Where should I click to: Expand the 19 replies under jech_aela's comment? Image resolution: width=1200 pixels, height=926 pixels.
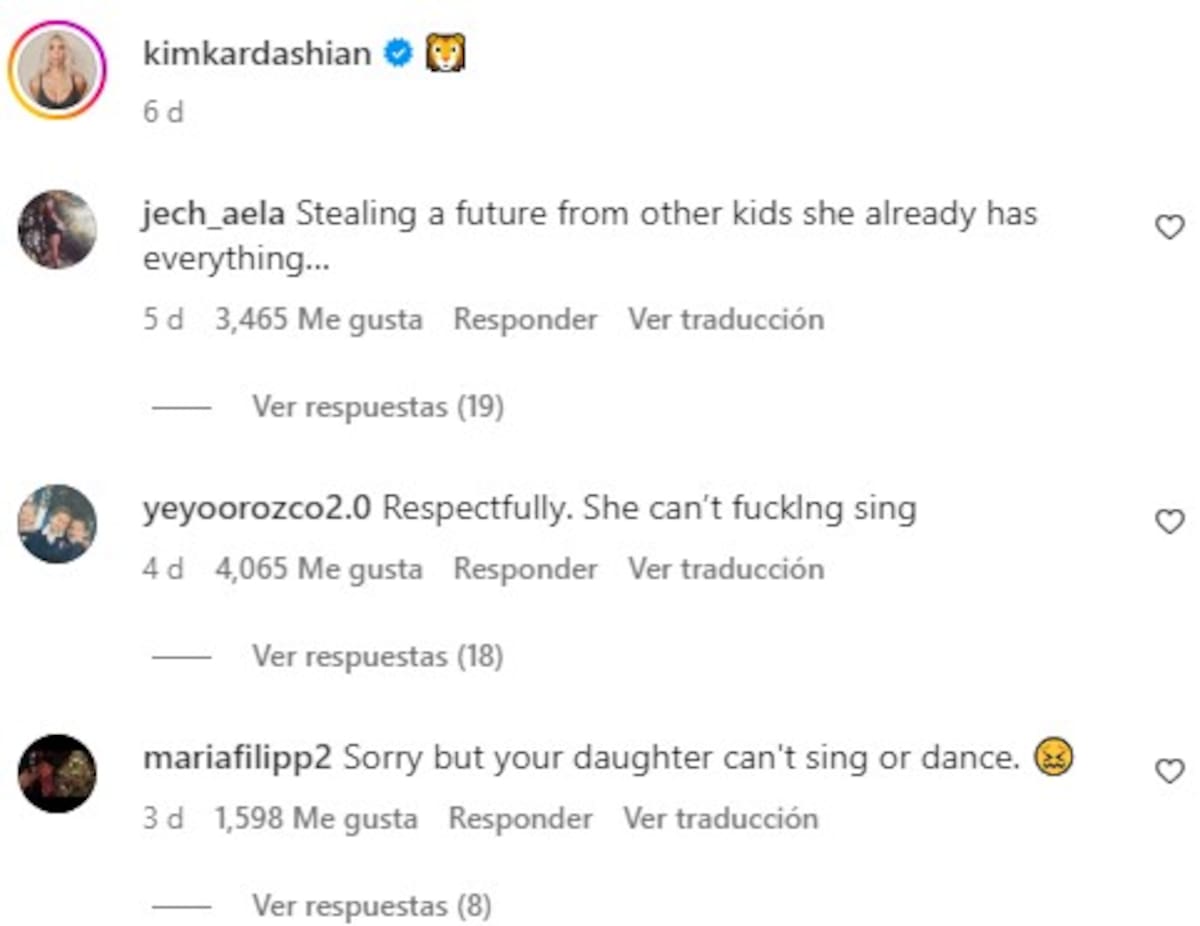click(x=377, y=406)
